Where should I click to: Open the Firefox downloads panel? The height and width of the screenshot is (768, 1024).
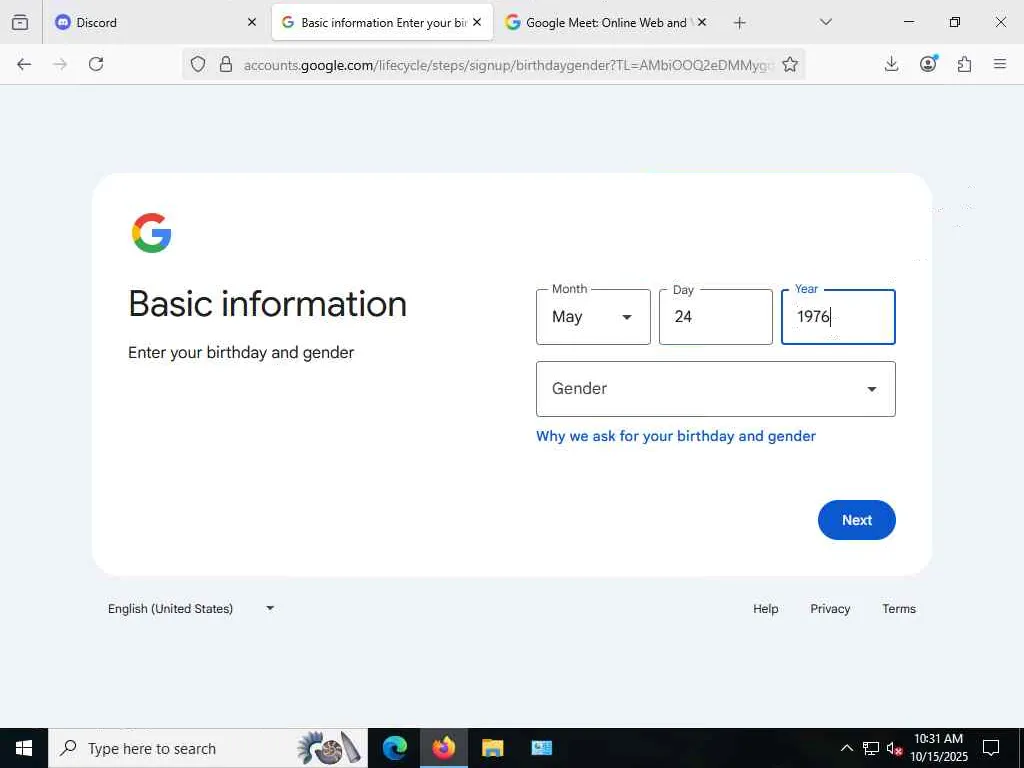point(891,64)
